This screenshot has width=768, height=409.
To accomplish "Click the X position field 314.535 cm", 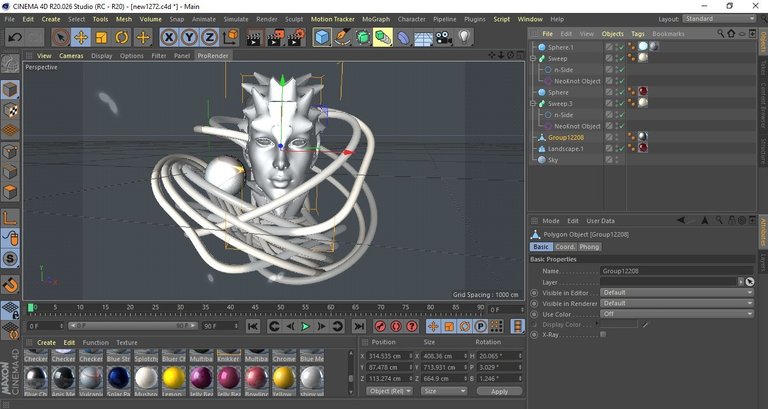I will pos(389,356).
